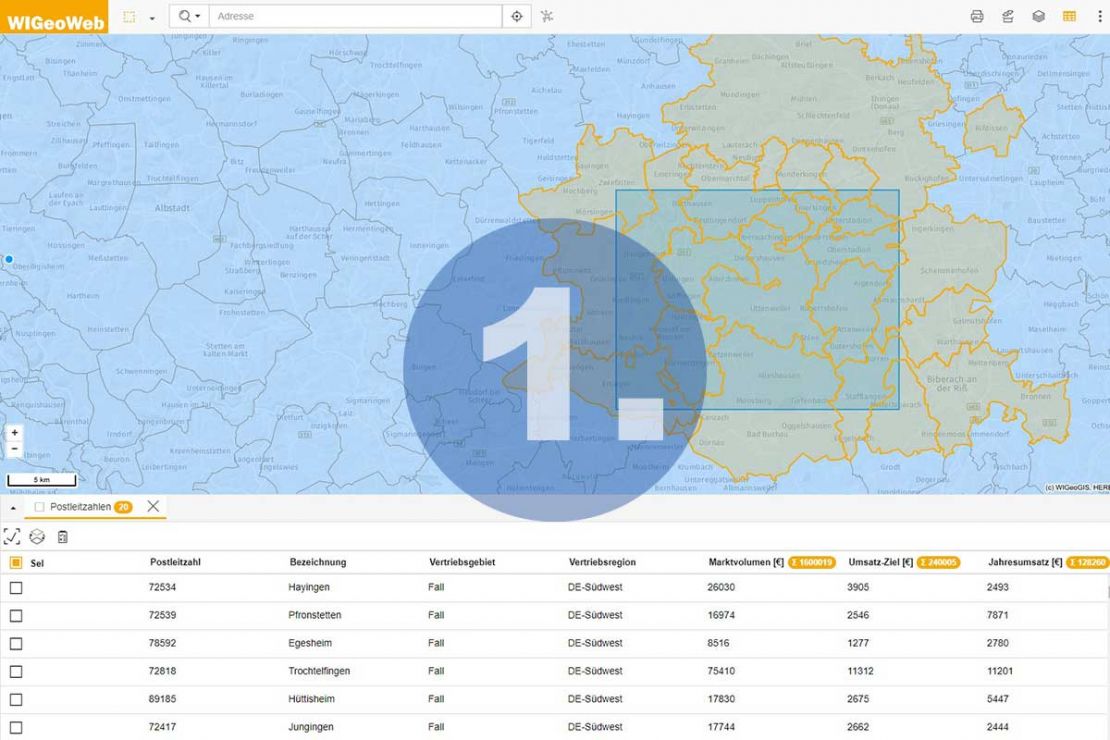Zoom out on the map
This screenshot has width=1110, height=740.
14,449
